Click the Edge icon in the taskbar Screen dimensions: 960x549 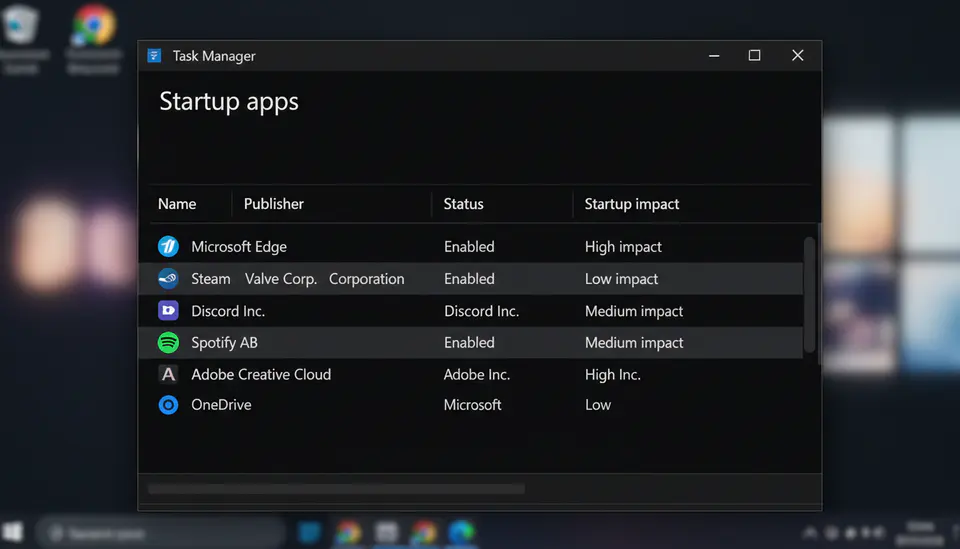462,532
